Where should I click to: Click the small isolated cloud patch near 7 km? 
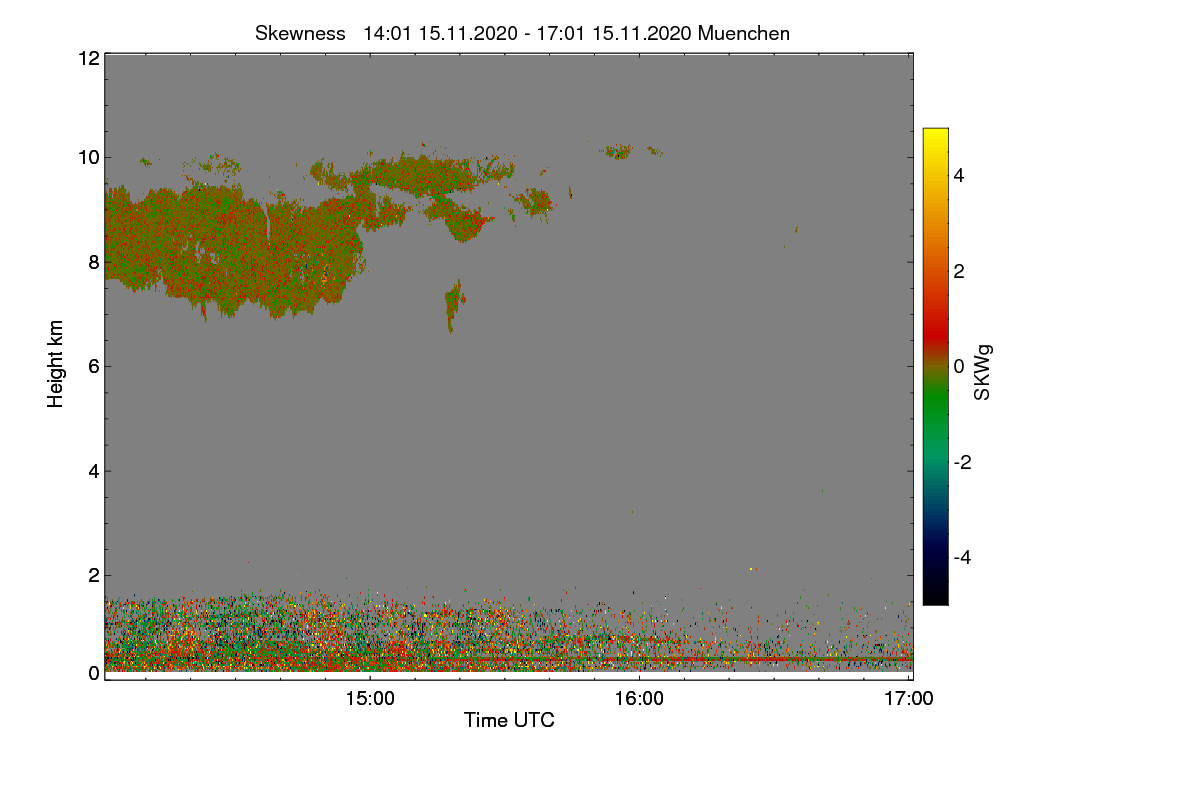click(x=455, y=305)
